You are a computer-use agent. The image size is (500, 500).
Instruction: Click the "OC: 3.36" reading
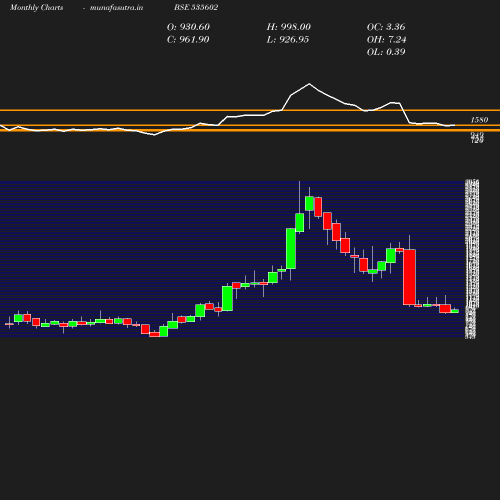pyautogui.click(x=386, y=27)
